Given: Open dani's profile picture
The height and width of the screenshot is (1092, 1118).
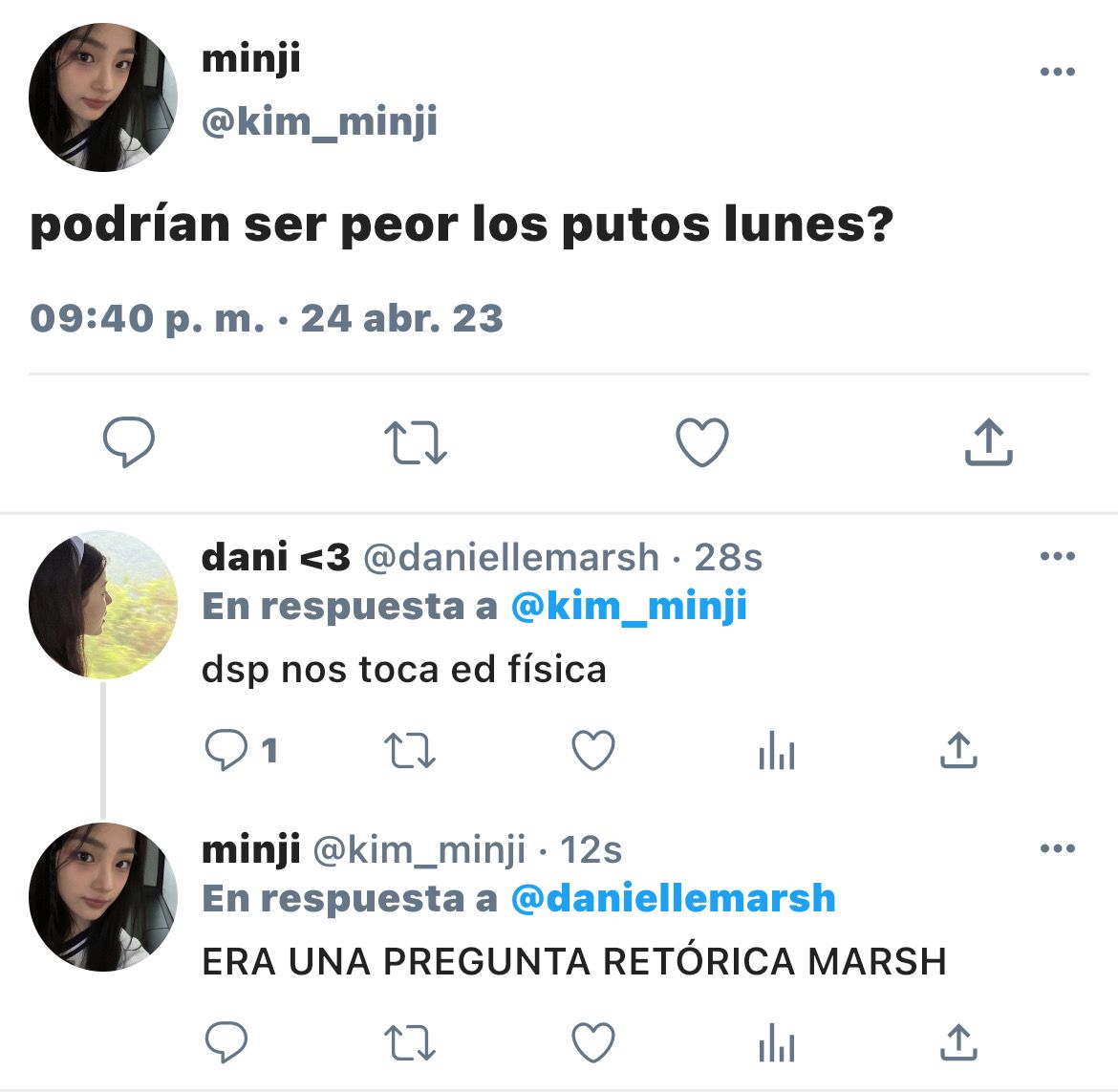Looking at the screenshot, I should 102,605.
